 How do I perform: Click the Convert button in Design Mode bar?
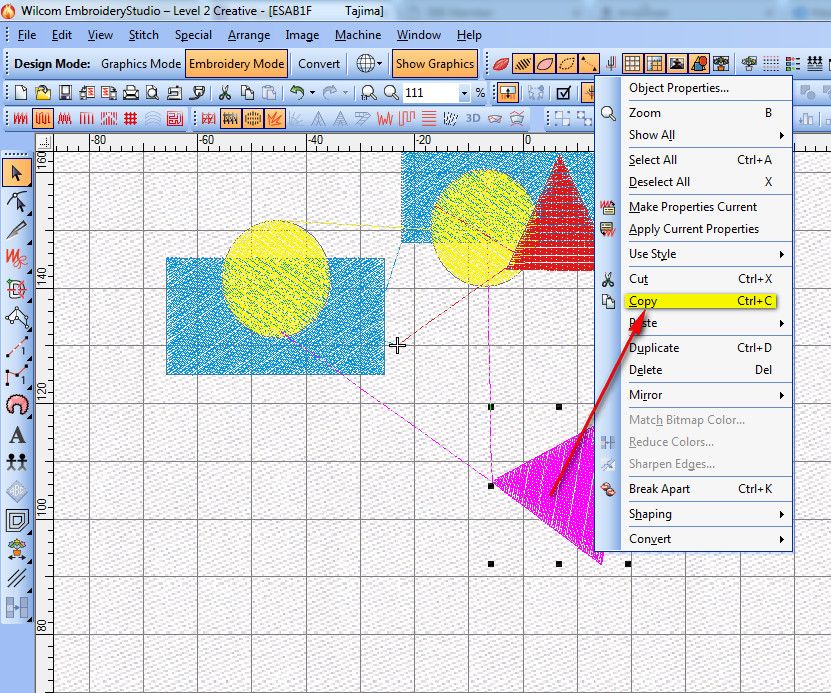319,64
